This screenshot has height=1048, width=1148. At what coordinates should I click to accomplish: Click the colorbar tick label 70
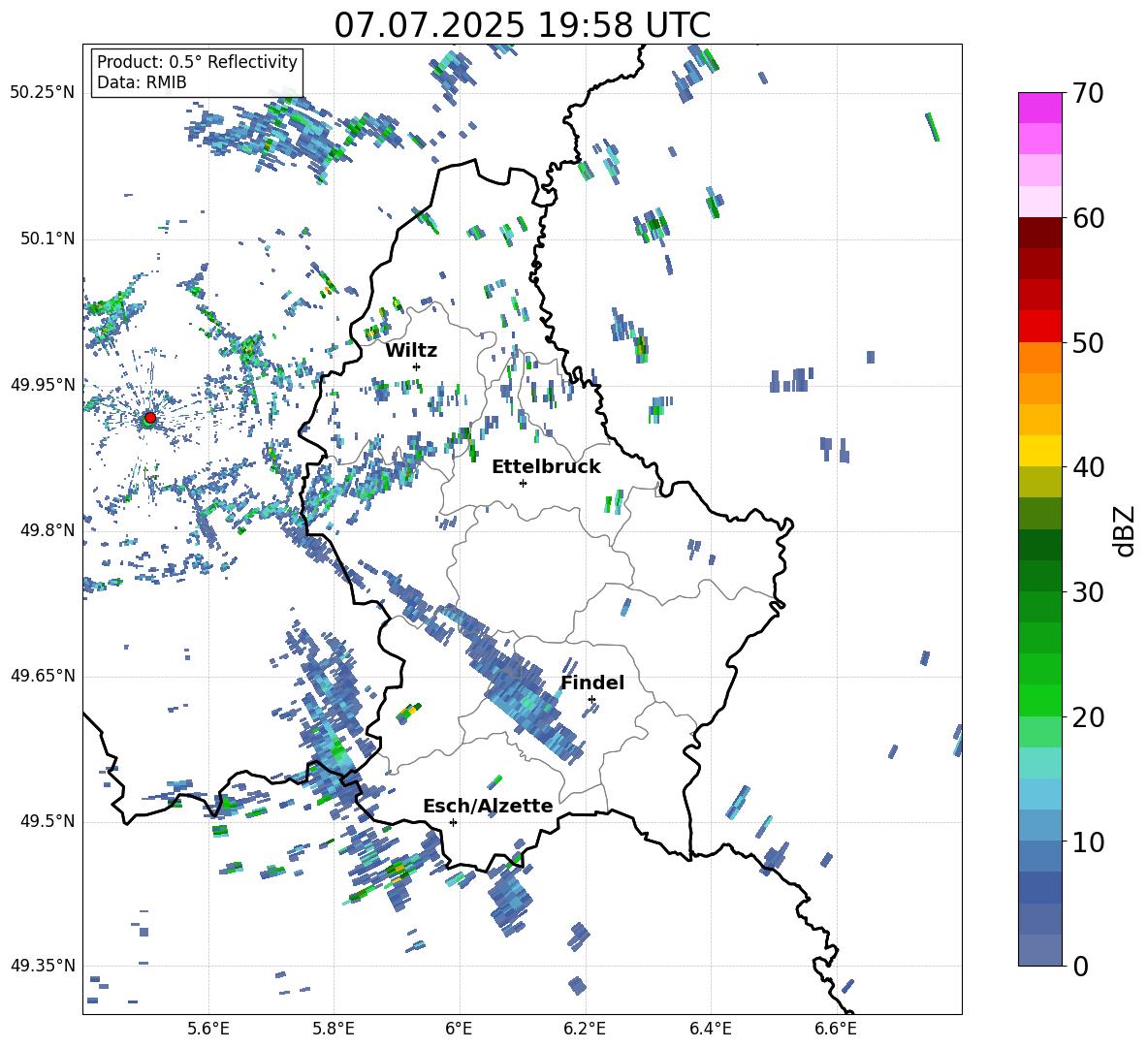1088,93
